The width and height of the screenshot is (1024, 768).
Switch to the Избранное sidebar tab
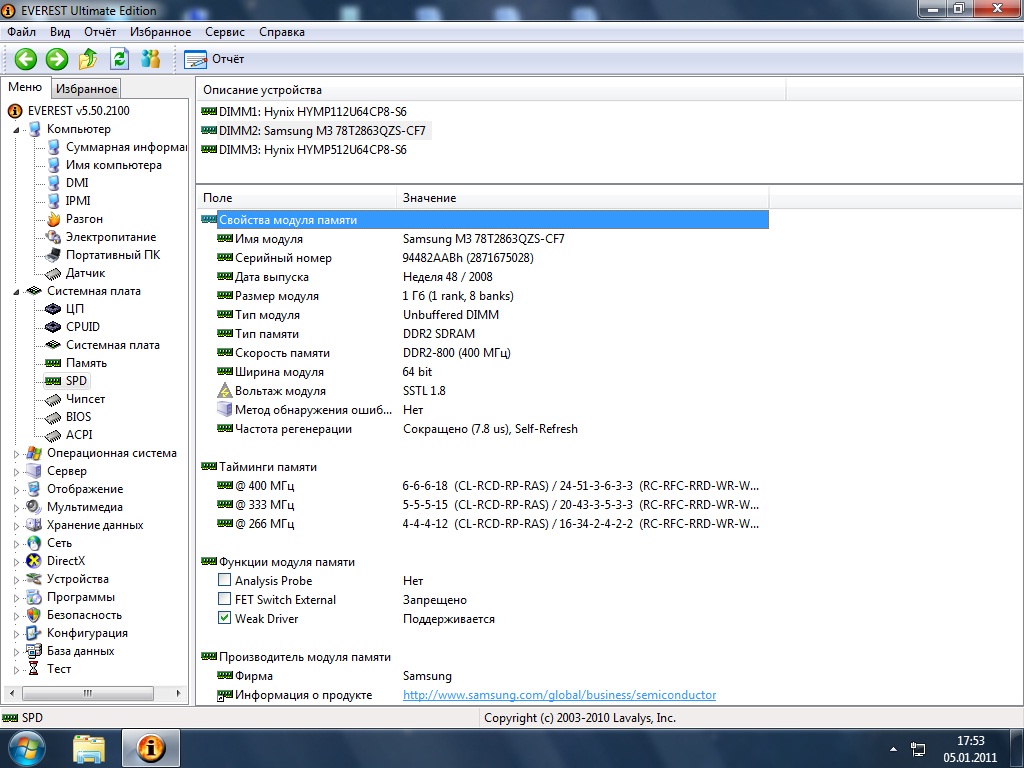(x=86, y=89)
